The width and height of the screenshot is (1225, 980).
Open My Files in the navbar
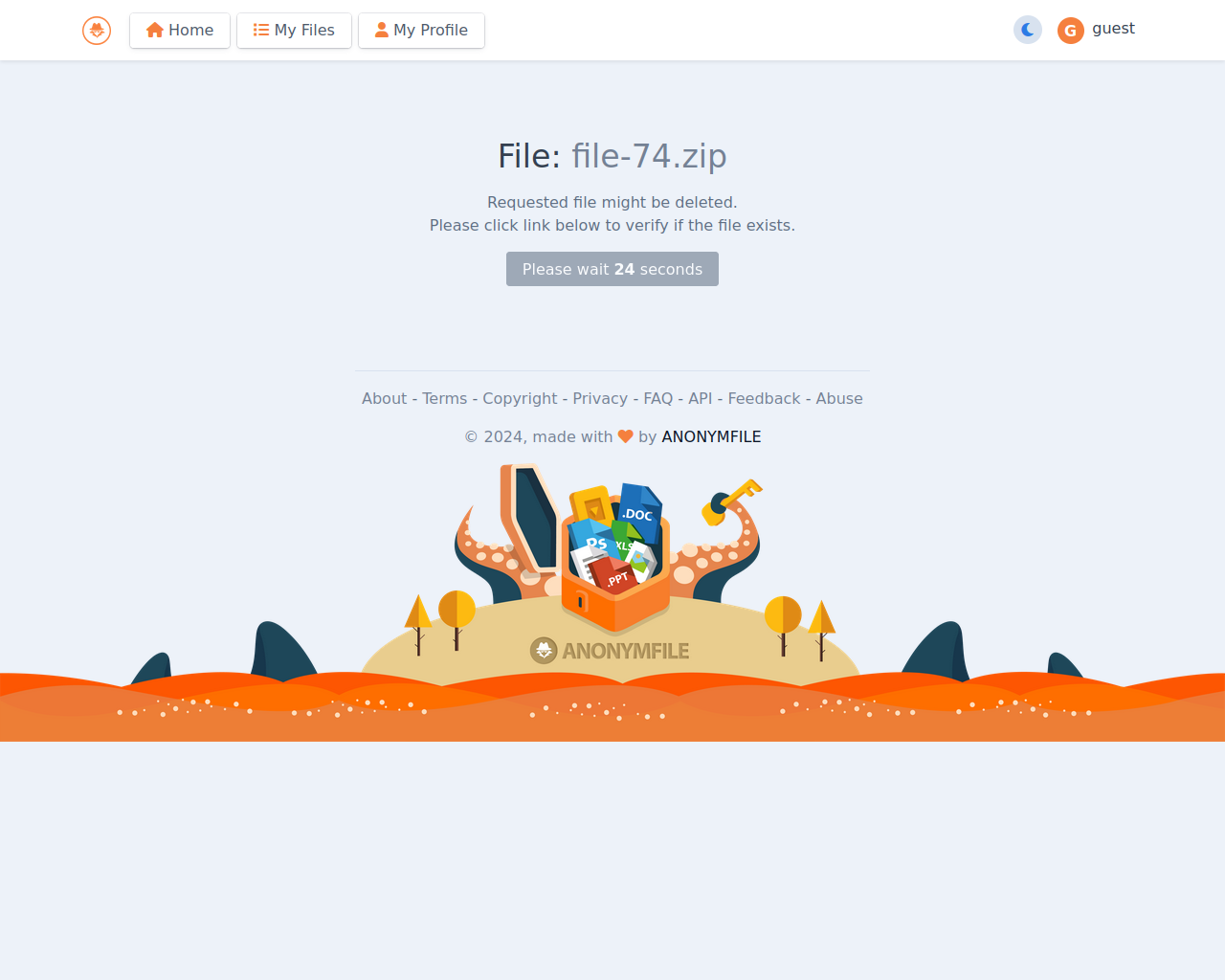pos(294,31)
